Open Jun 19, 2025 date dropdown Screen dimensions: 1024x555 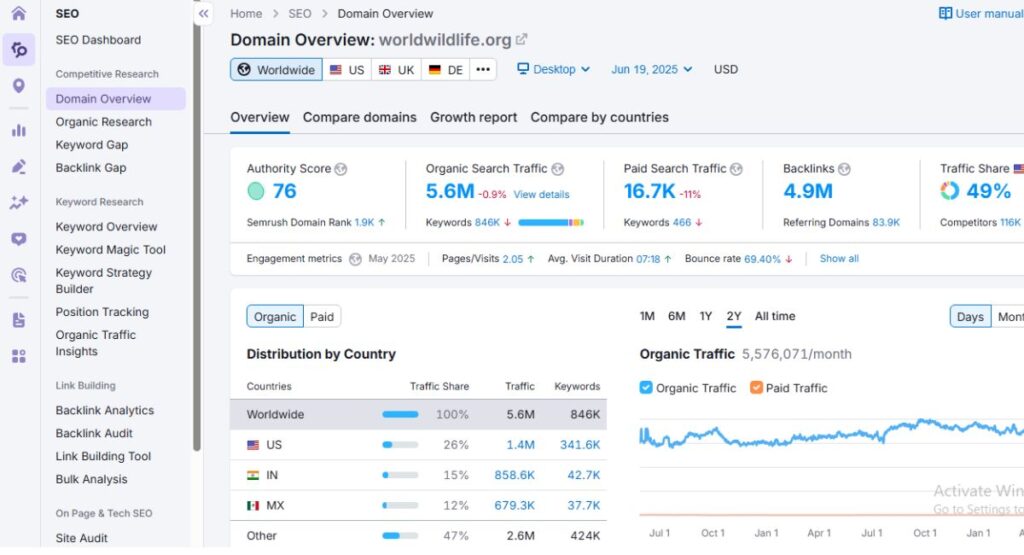(x=651, y=69)
